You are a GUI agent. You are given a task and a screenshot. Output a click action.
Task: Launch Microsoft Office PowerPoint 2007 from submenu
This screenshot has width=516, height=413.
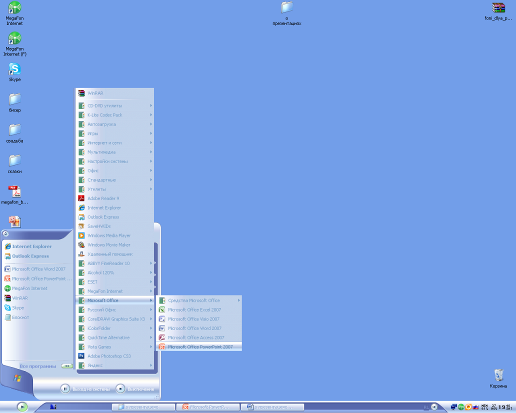click(x=199, y=347)
